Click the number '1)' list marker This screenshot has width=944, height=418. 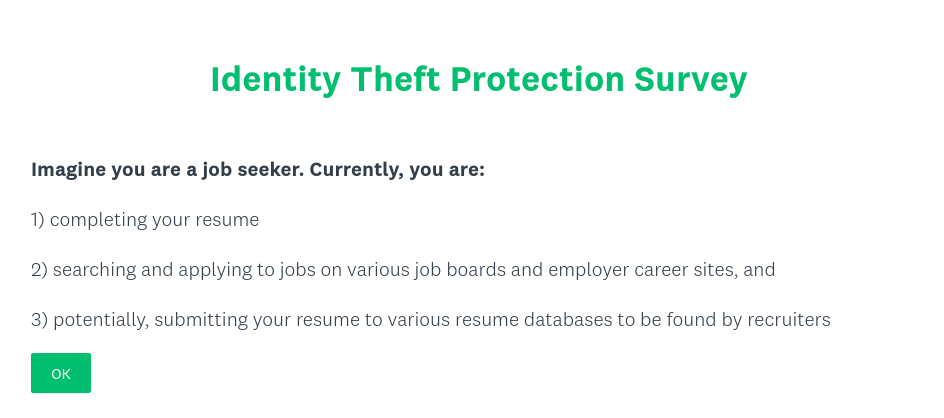coord(38,220)
